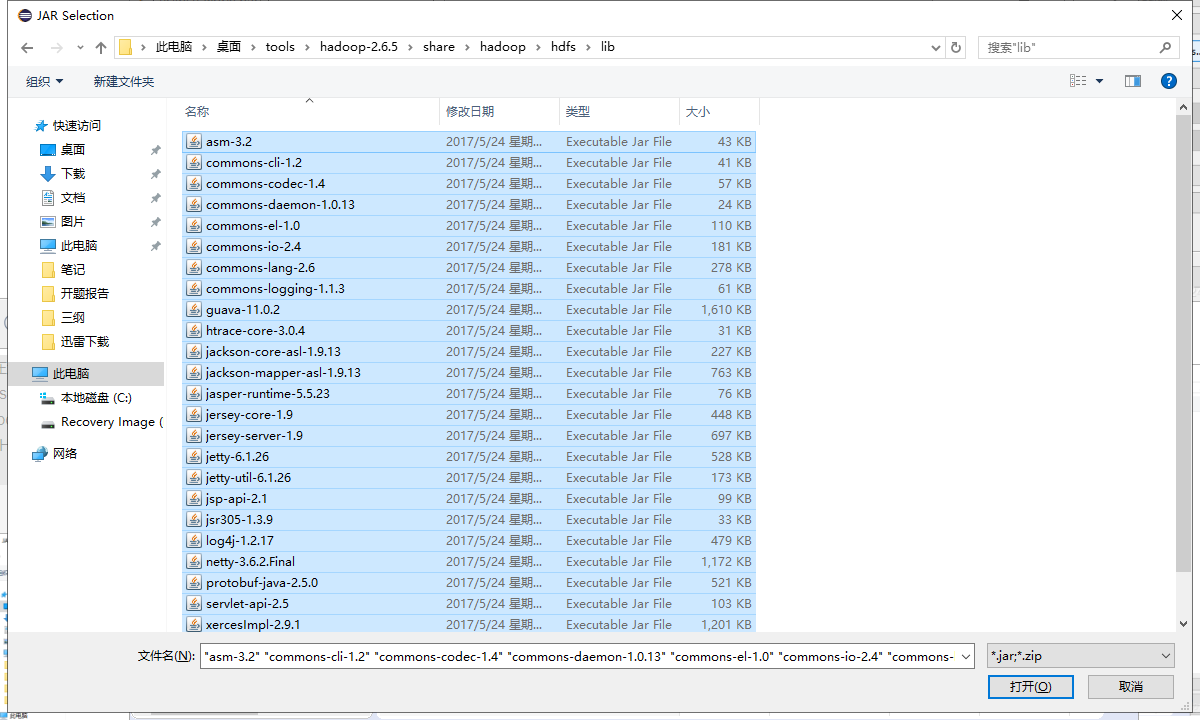Expand the 文件名 combo box arrow
This screenshot has height=720, width=1200.
pos(965,656)
